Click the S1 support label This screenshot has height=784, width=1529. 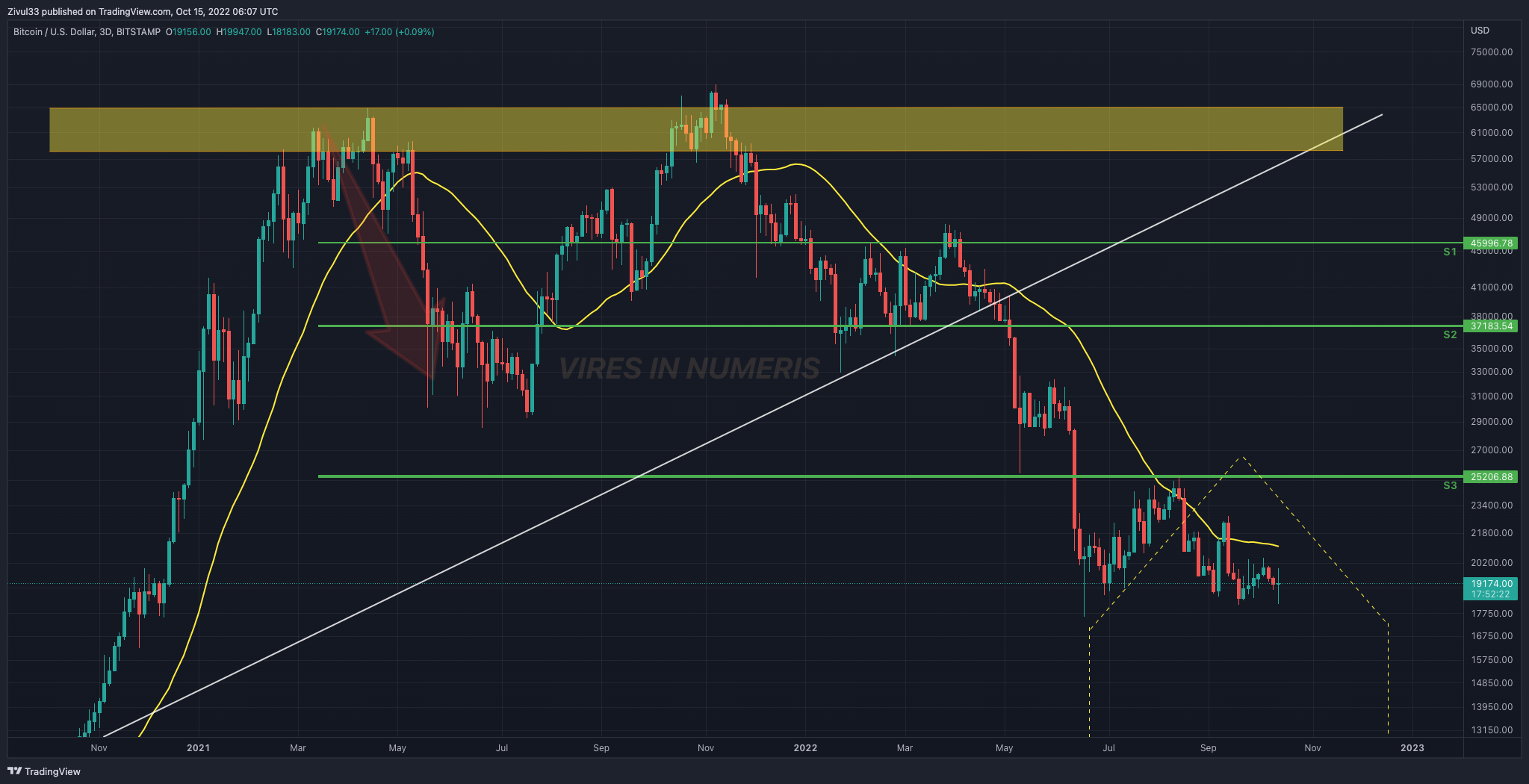pyautogui.click(x=1450, y=252)
